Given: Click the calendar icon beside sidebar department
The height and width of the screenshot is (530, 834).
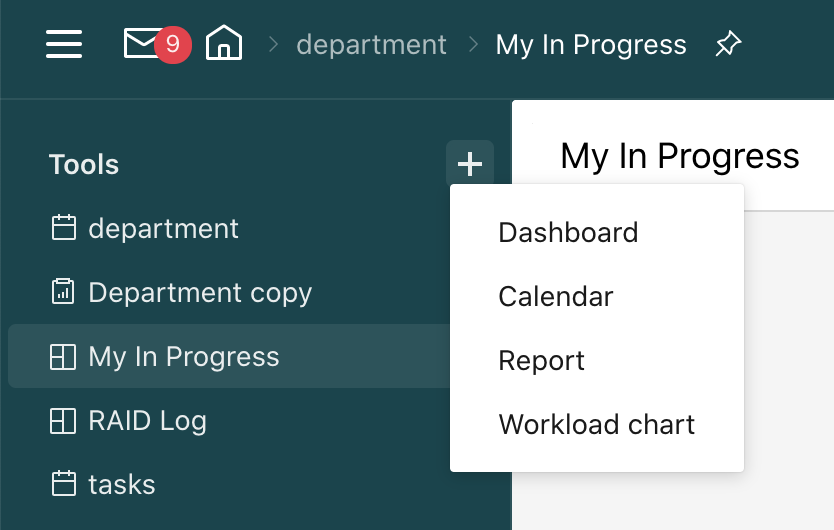Looking at the screenshot, I should click(x=64, y=228).
